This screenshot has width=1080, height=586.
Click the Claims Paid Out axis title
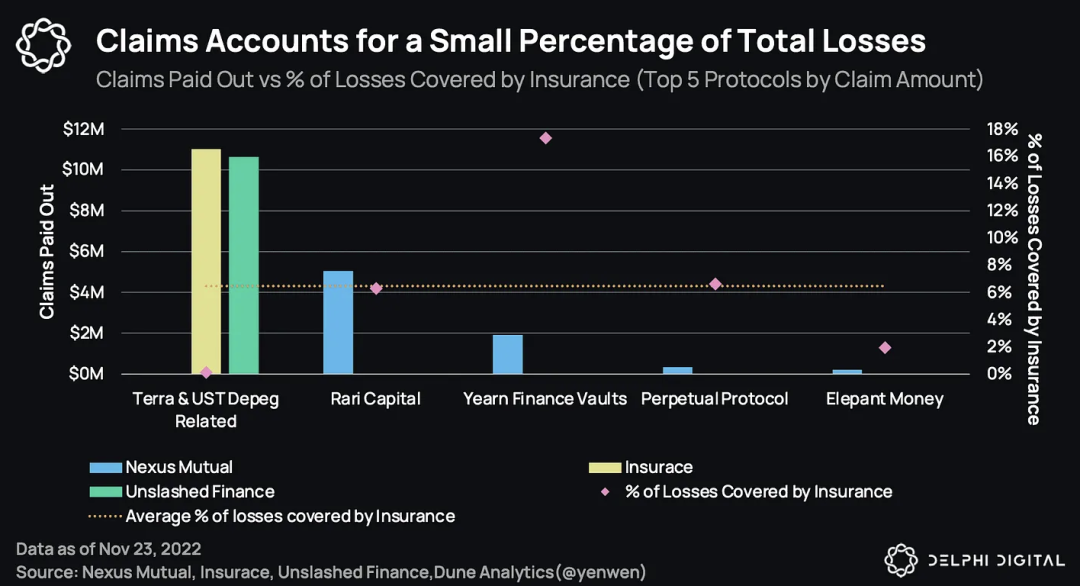(46, 251)
